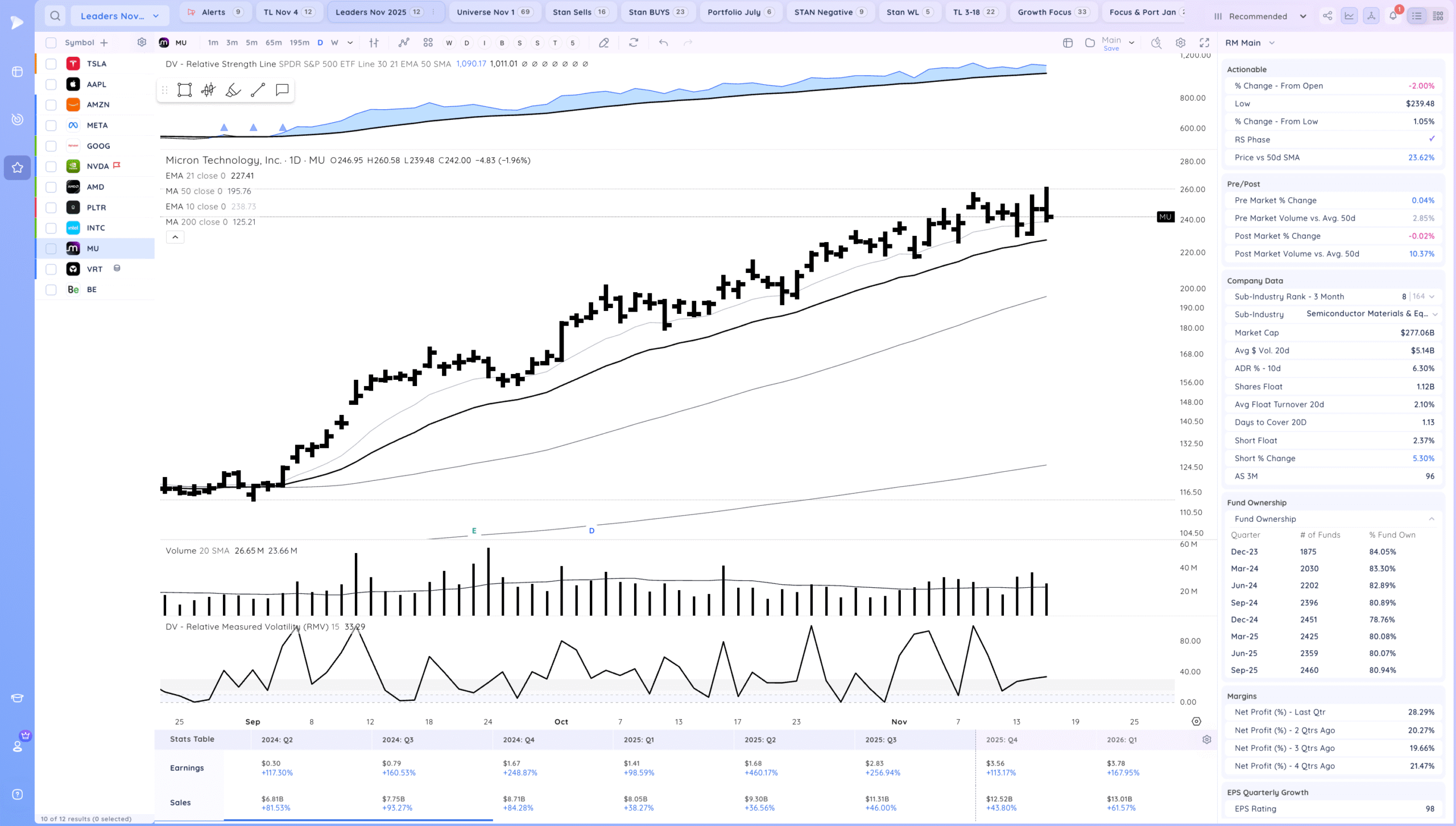Select the rectangle drawing tool
This screenshot has width=1456, height=826.
(184, 90)
